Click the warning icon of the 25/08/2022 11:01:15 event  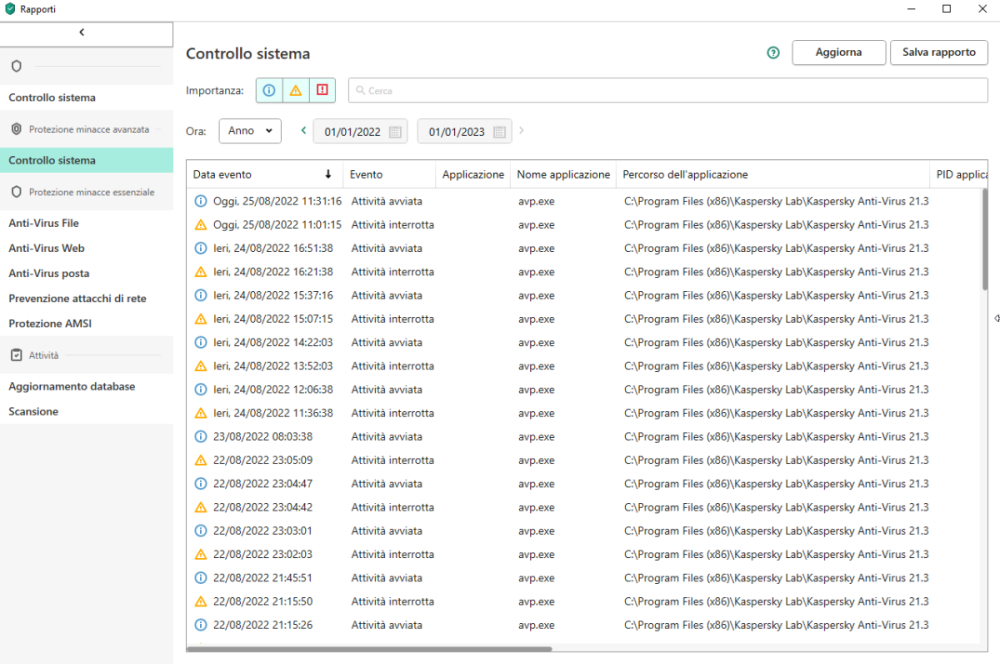pyautogui.click(x=201, y=225)
